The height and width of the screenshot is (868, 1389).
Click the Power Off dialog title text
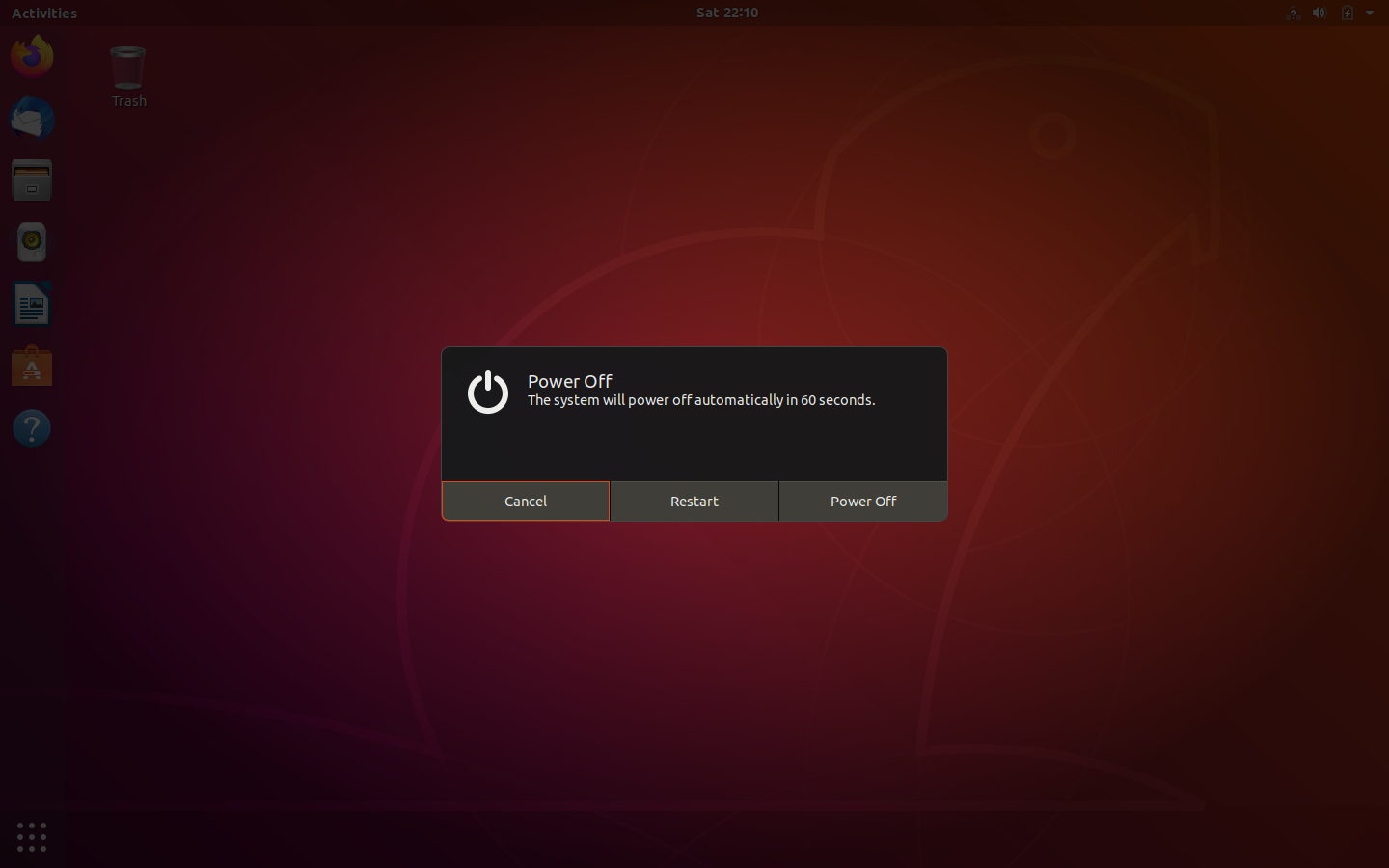(x=570, y=381)
